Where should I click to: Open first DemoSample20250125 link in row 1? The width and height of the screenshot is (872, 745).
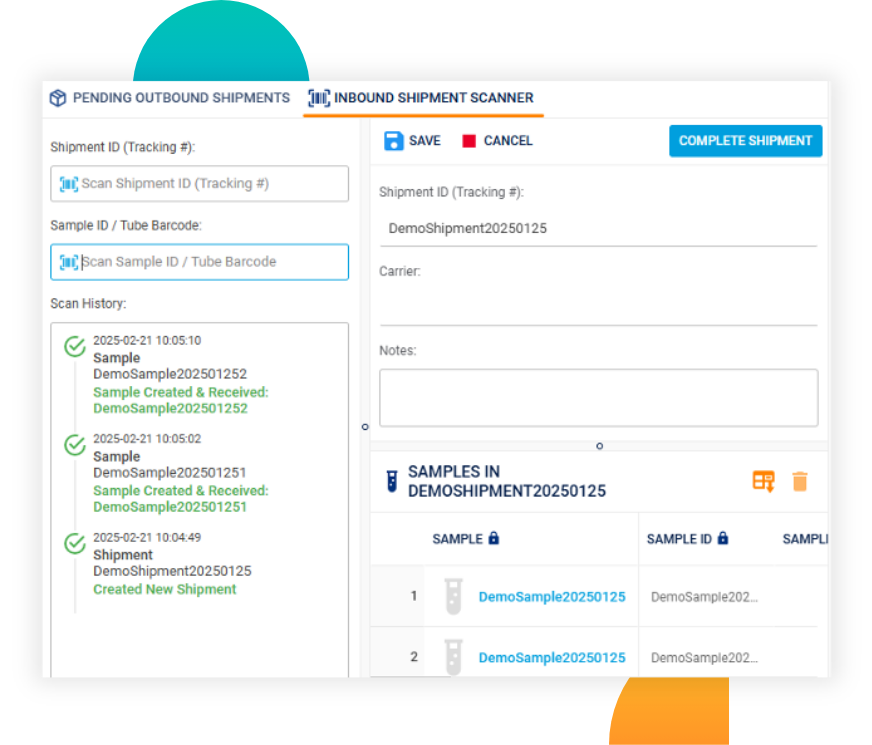552,597
